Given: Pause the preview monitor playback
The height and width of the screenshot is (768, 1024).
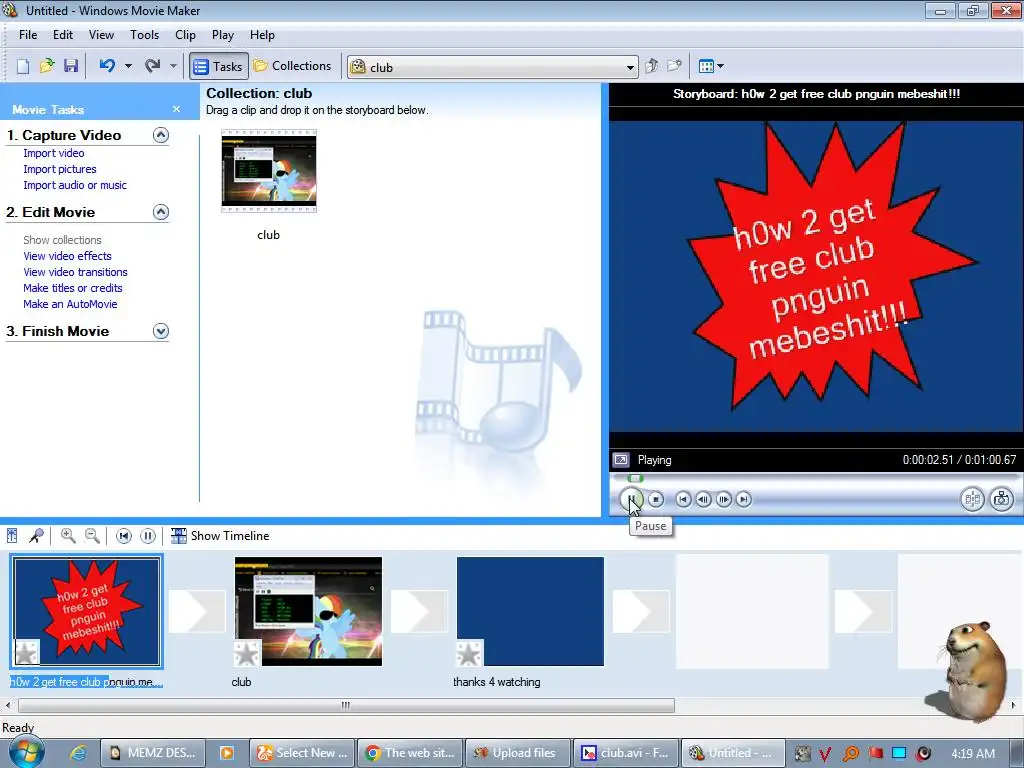Looking at the screenshot, I should (631, 500).
